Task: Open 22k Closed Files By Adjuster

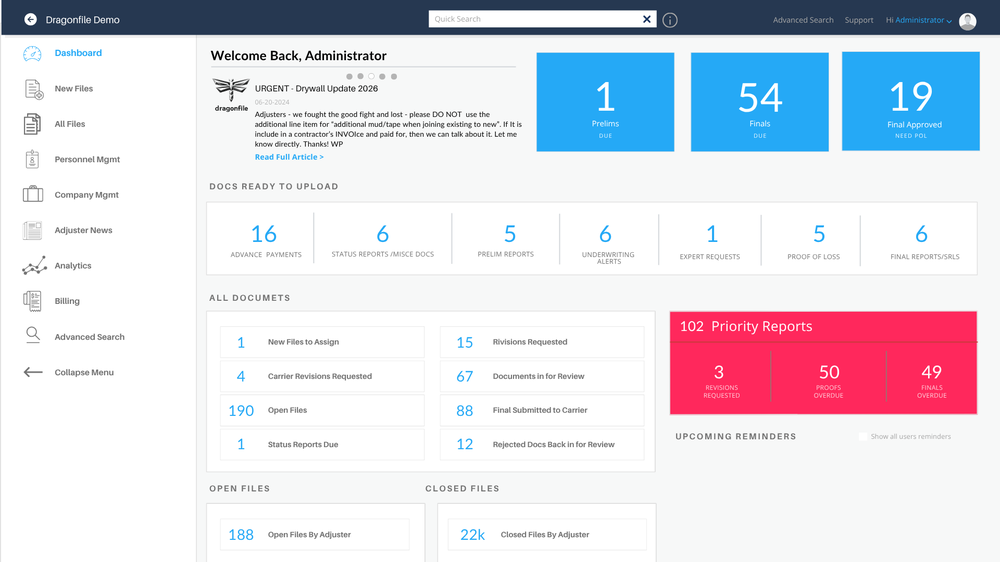Action: pyautogui.click(x=547, y=535)
